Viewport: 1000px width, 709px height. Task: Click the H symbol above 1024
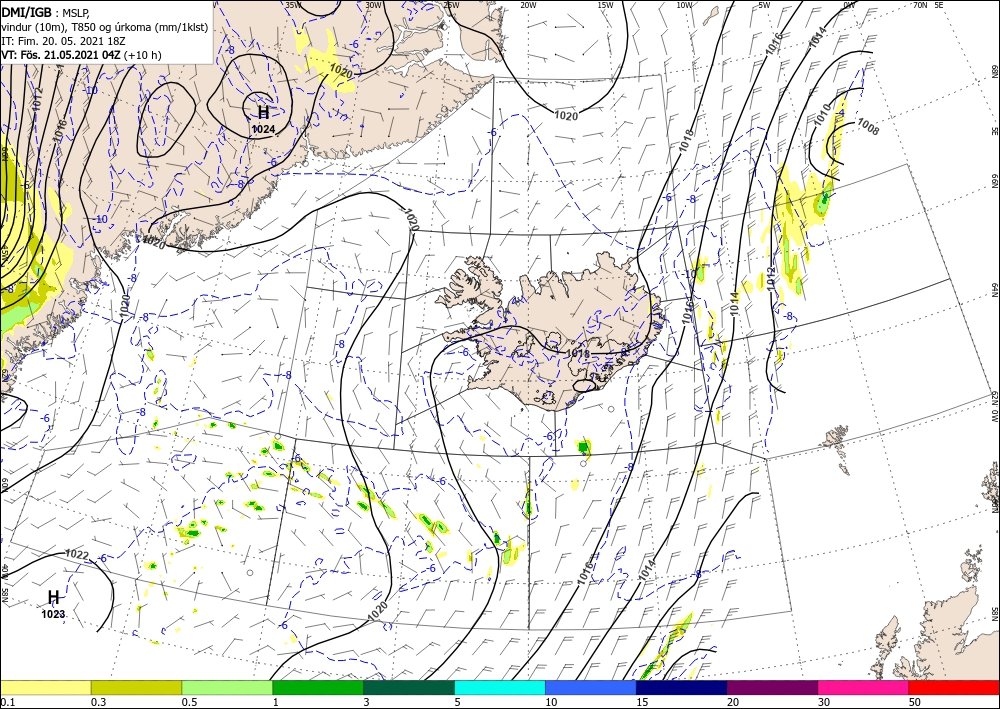coord(263,113)
